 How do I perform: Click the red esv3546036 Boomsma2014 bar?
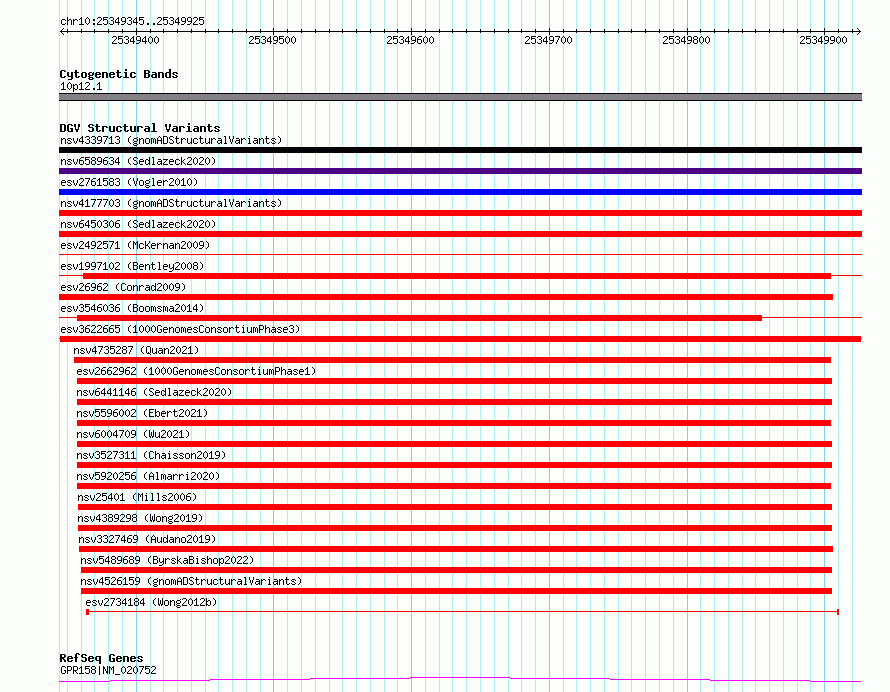point(419,318)
